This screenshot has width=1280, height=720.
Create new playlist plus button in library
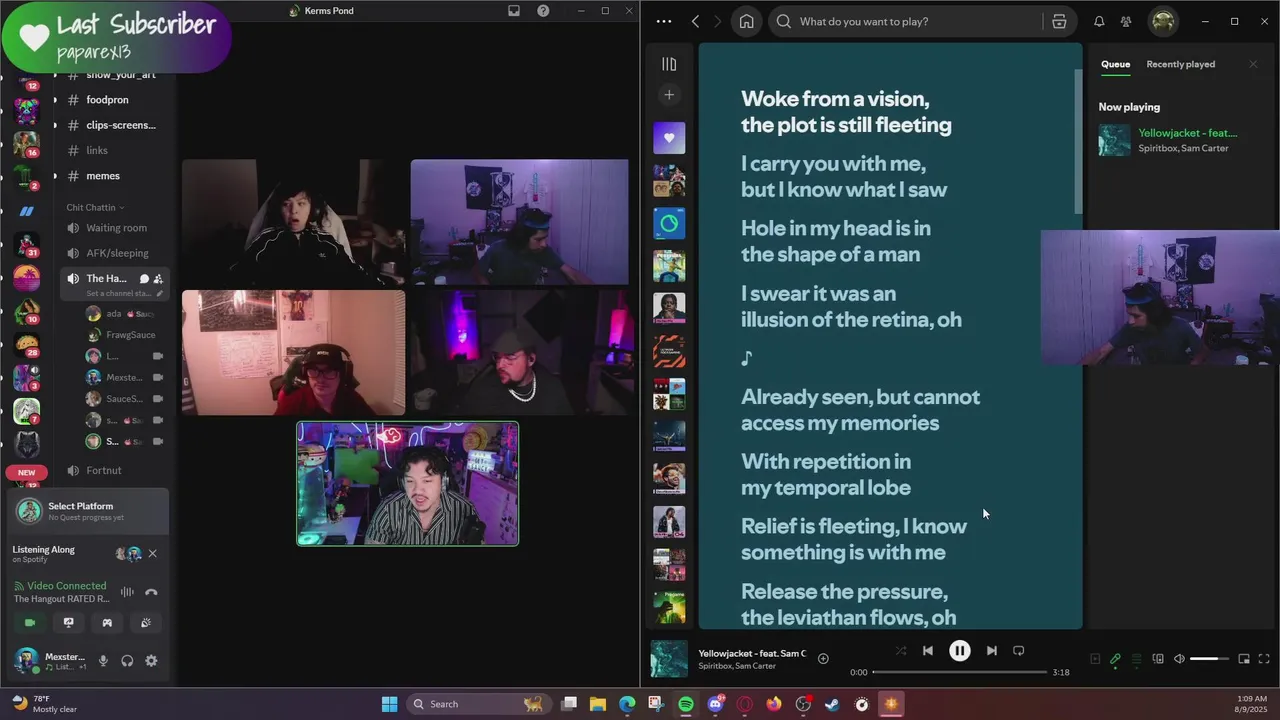pyautogui.click(x=669, y=95)
